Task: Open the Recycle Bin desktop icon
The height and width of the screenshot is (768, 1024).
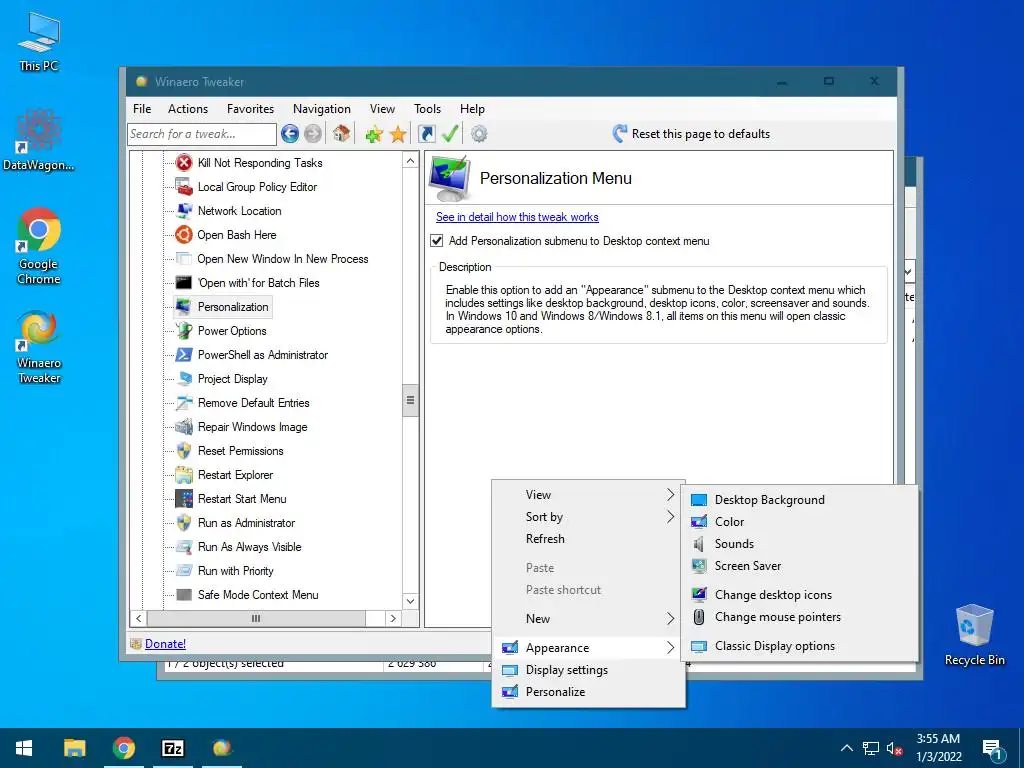Action: pos(974,635)
